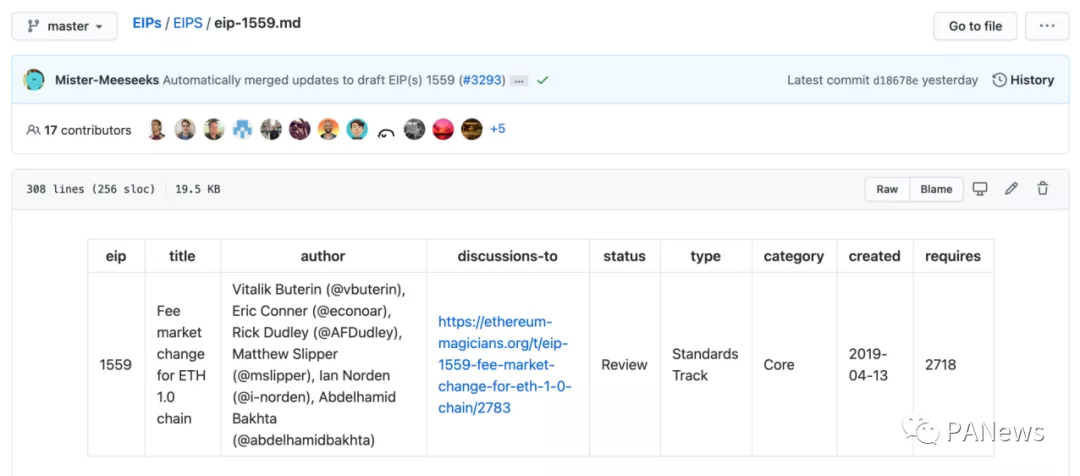Viewport: 1080px width, 476px height.
Task: Open pull request #3293 link
Action: [x=482, y=80]
